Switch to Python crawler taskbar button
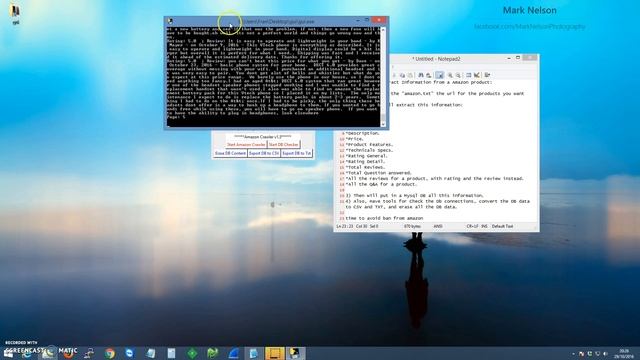The image size is (640, 360). 296,353
